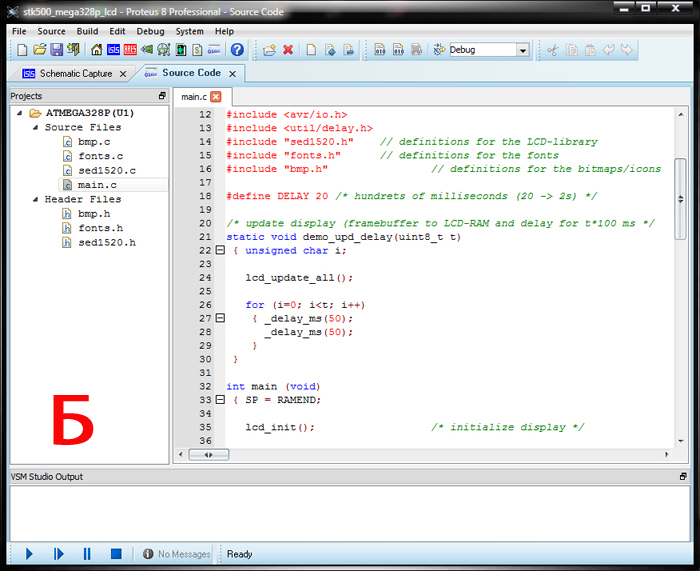Image resolution: width=700 pixels, height=571 pixels.
Task: Open Bill of Materials toolbar icon
Action: pos(197,50)
